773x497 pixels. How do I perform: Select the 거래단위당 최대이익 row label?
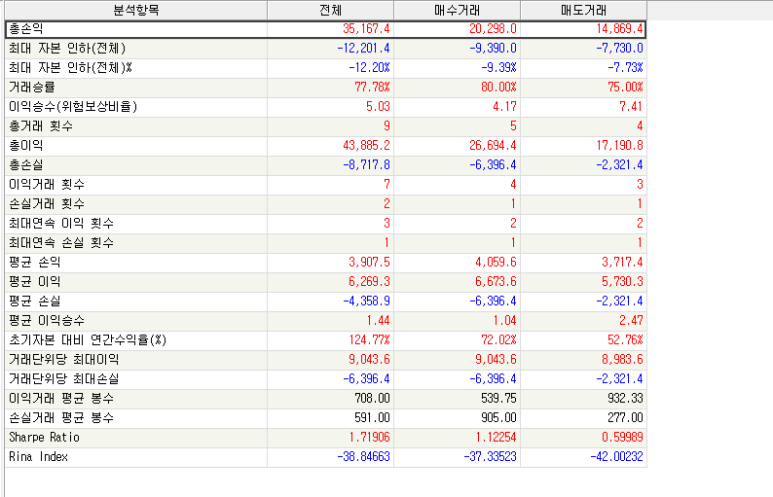(64, 359)
